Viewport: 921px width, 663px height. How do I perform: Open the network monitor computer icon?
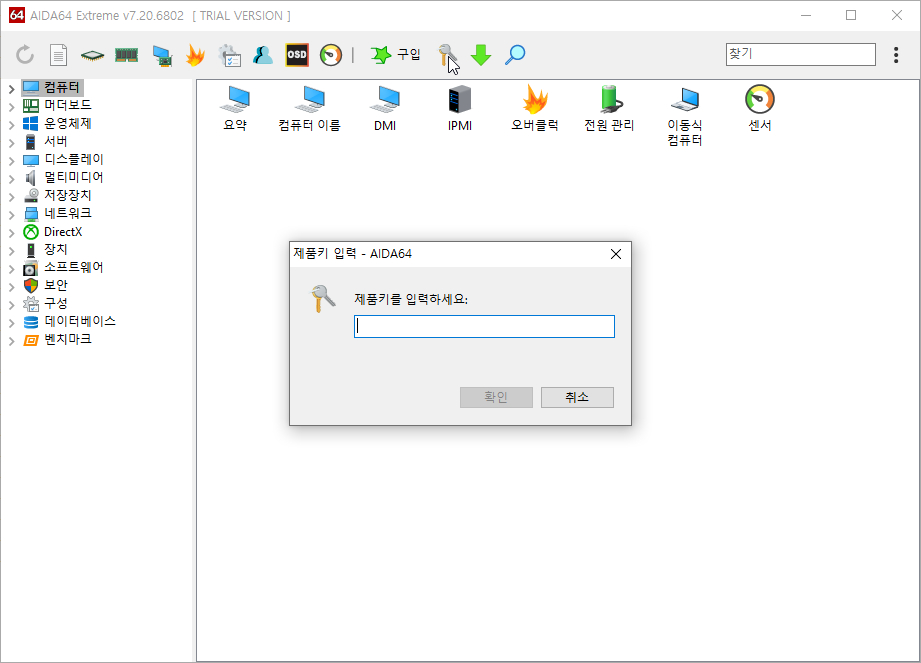tap(162, 55)
